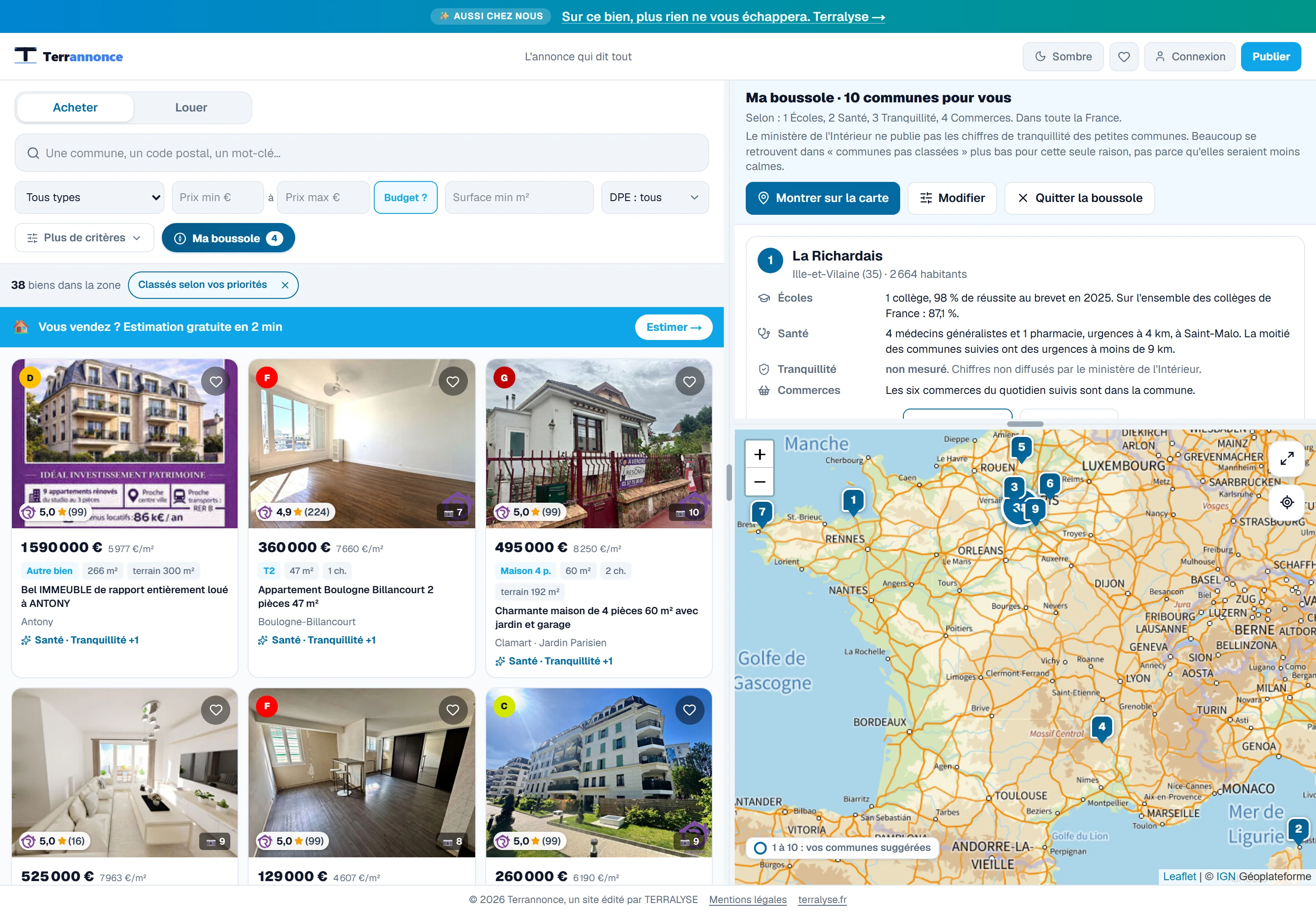Remove 'Classés selon vos priorités' filter
This screenshot has width=1316, height=914.
click(285, 285)
